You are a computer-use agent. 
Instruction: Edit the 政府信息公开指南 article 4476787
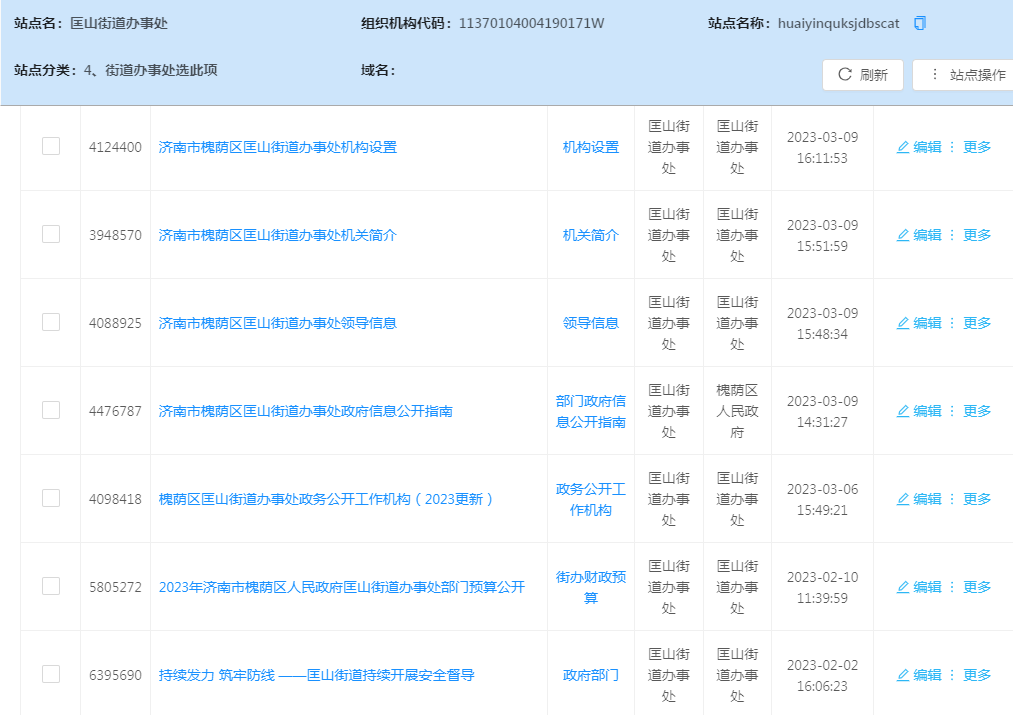[919, 411]
